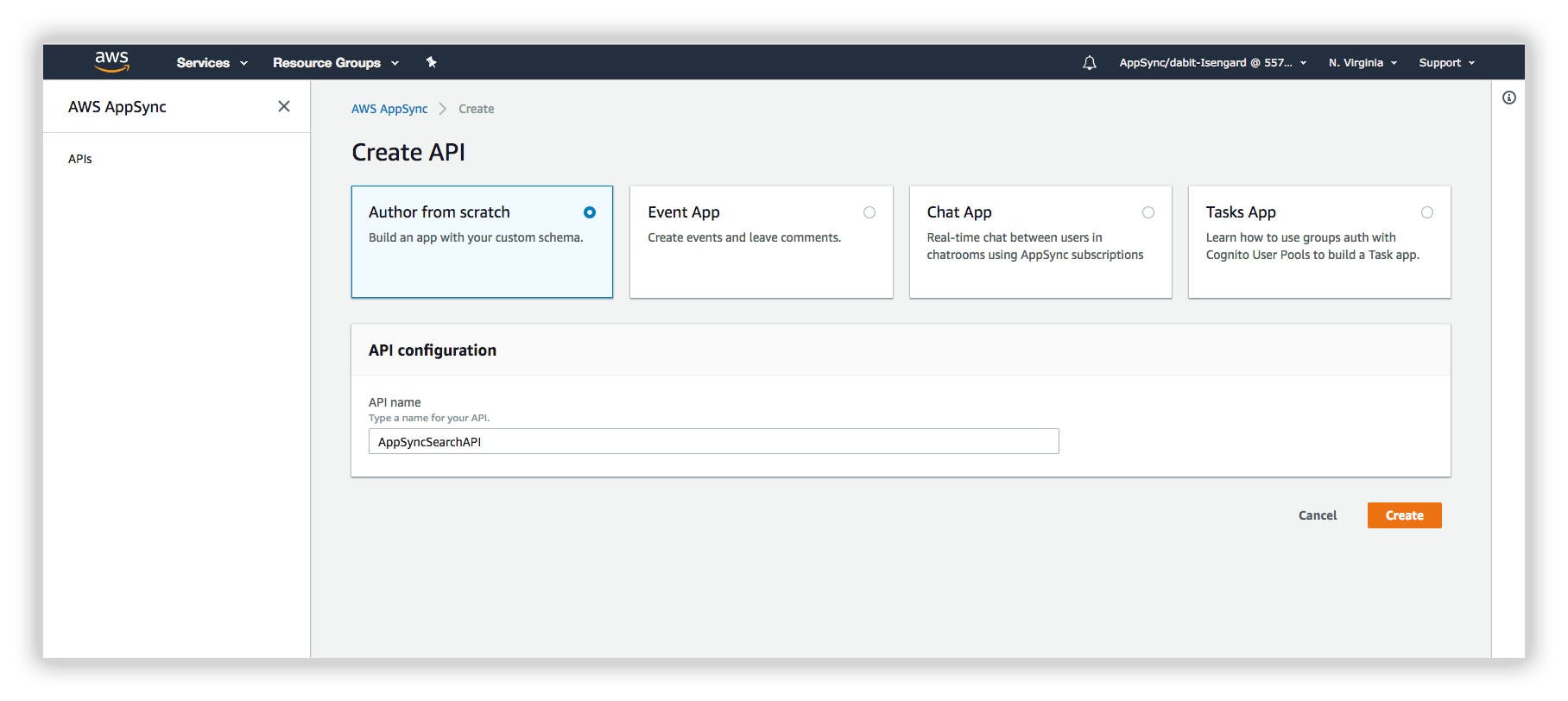This screenshot has height=701, width=1568.
Task: Click the pin shortcuts icon in top bar
Action: 432,62
